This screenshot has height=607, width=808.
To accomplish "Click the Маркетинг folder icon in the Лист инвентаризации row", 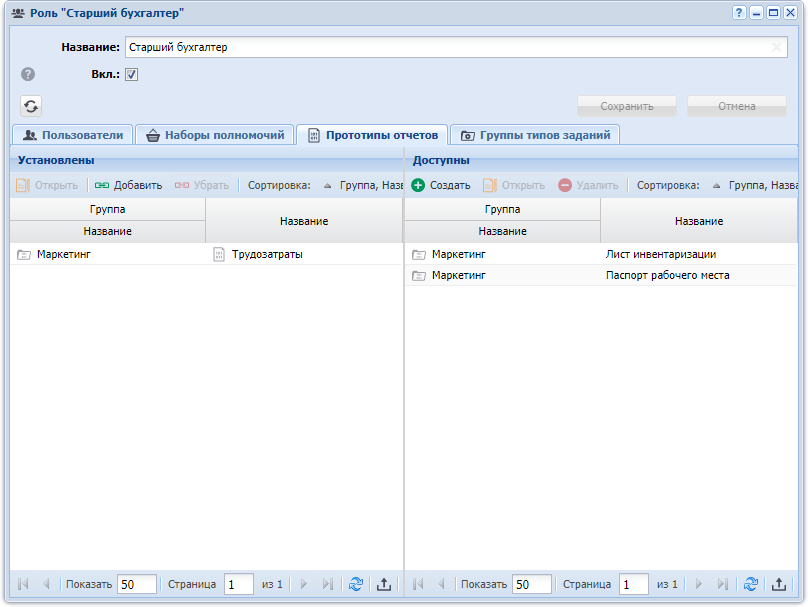I will coord(419,255).
